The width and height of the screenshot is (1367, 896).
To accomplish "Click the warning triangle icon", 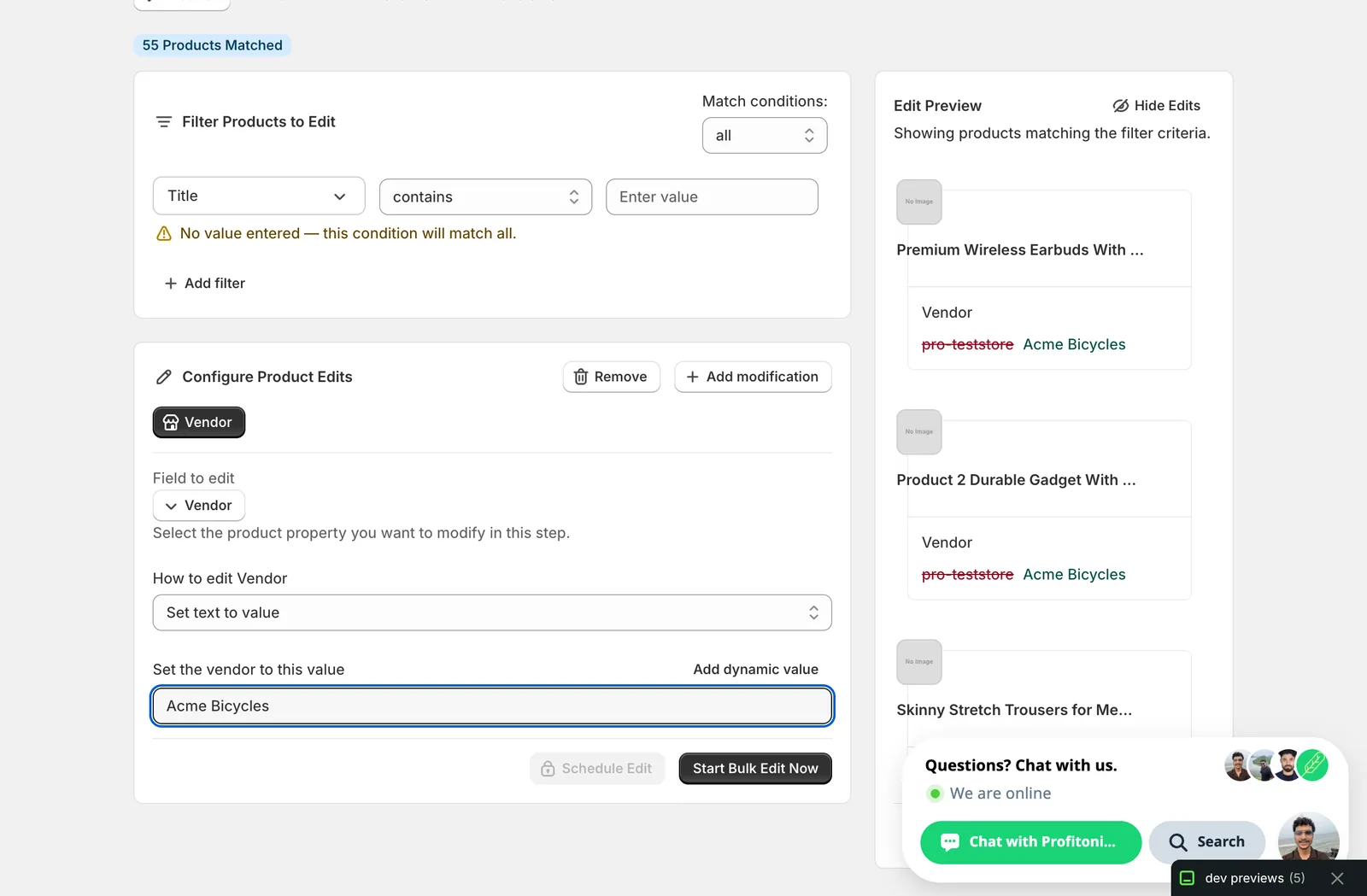I will coord(164,233).
